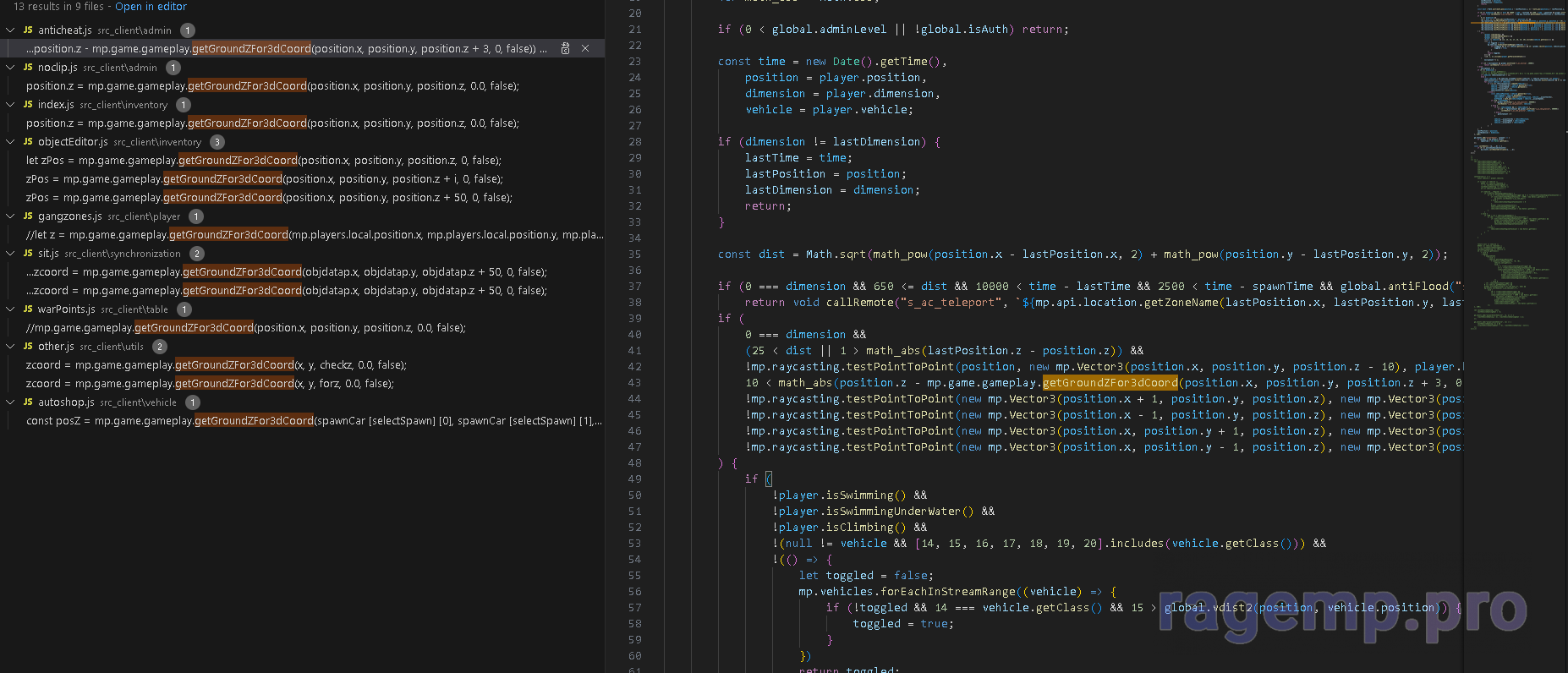Open the noclip.js match line position.z = mp.game...
This screenshot has width=1568, height=673.
click(272, 85)
